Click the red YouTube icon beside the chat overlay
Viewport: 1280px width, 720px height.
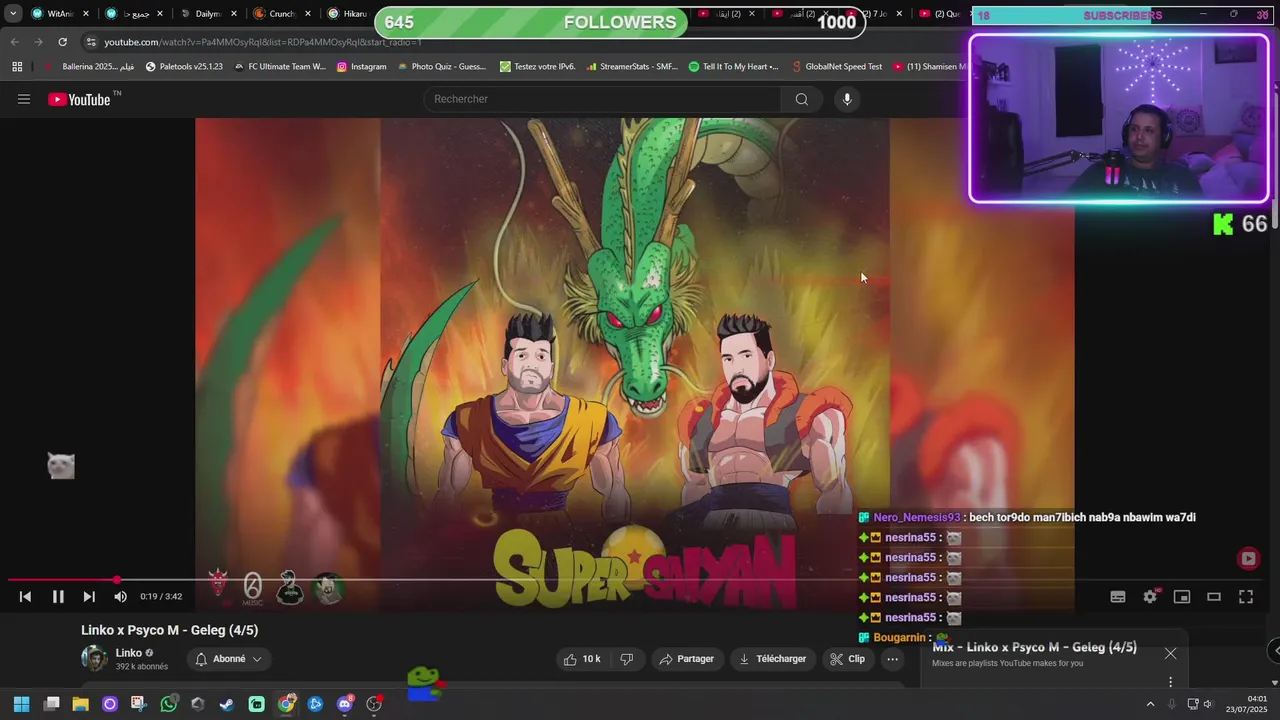pos(1248,559)
